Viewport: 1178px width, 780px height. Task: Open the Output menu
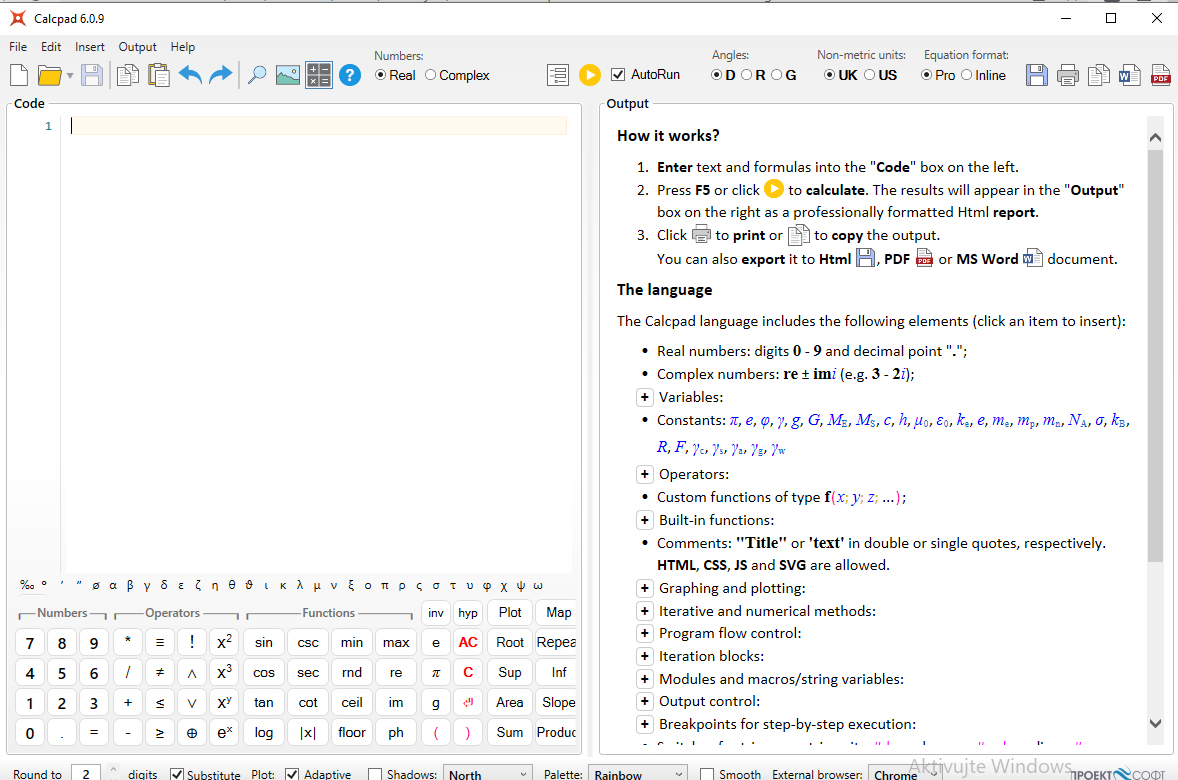(137, 47)
